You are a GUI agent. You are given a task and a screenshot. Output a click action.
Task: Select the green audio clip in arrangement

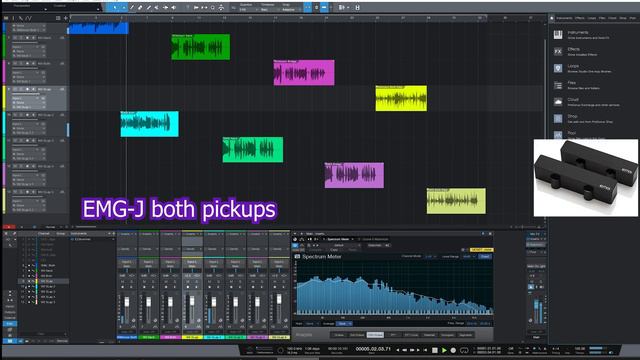point(200,47)
